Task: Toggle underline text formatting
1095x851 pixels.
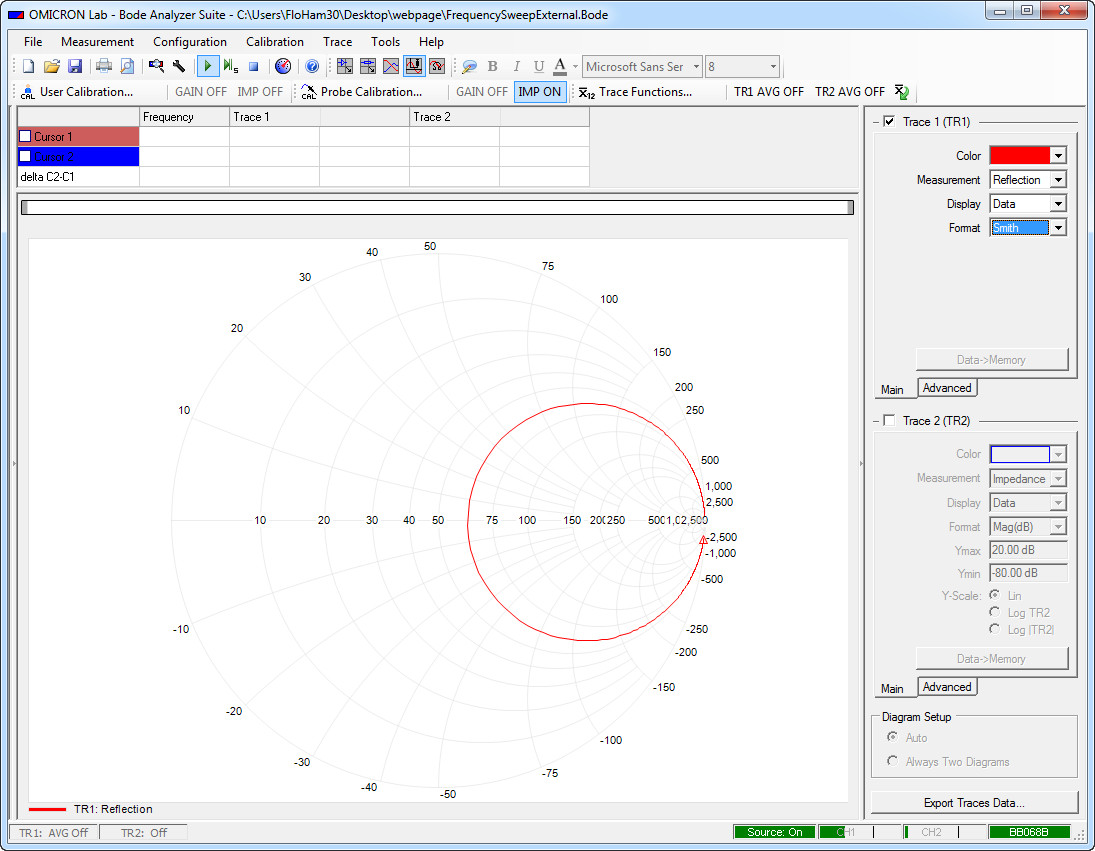Action: [x=538, y=66]
